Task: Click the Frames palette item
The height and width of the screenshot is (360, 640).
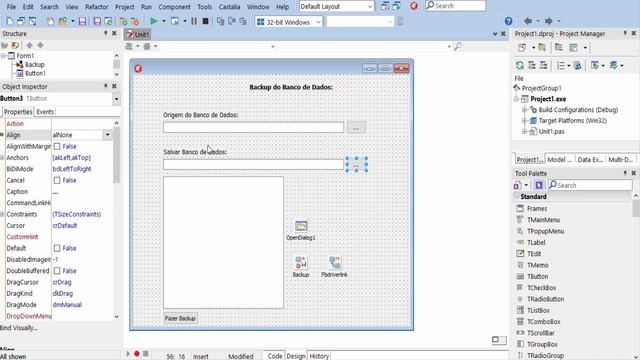Action: coord(537,208)
